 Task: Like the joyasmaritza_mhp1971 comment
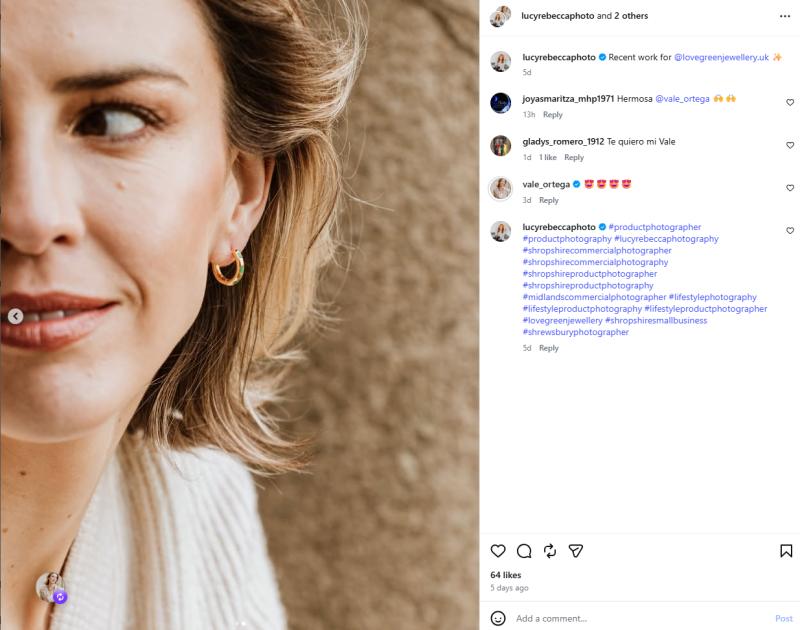point(790,102)
